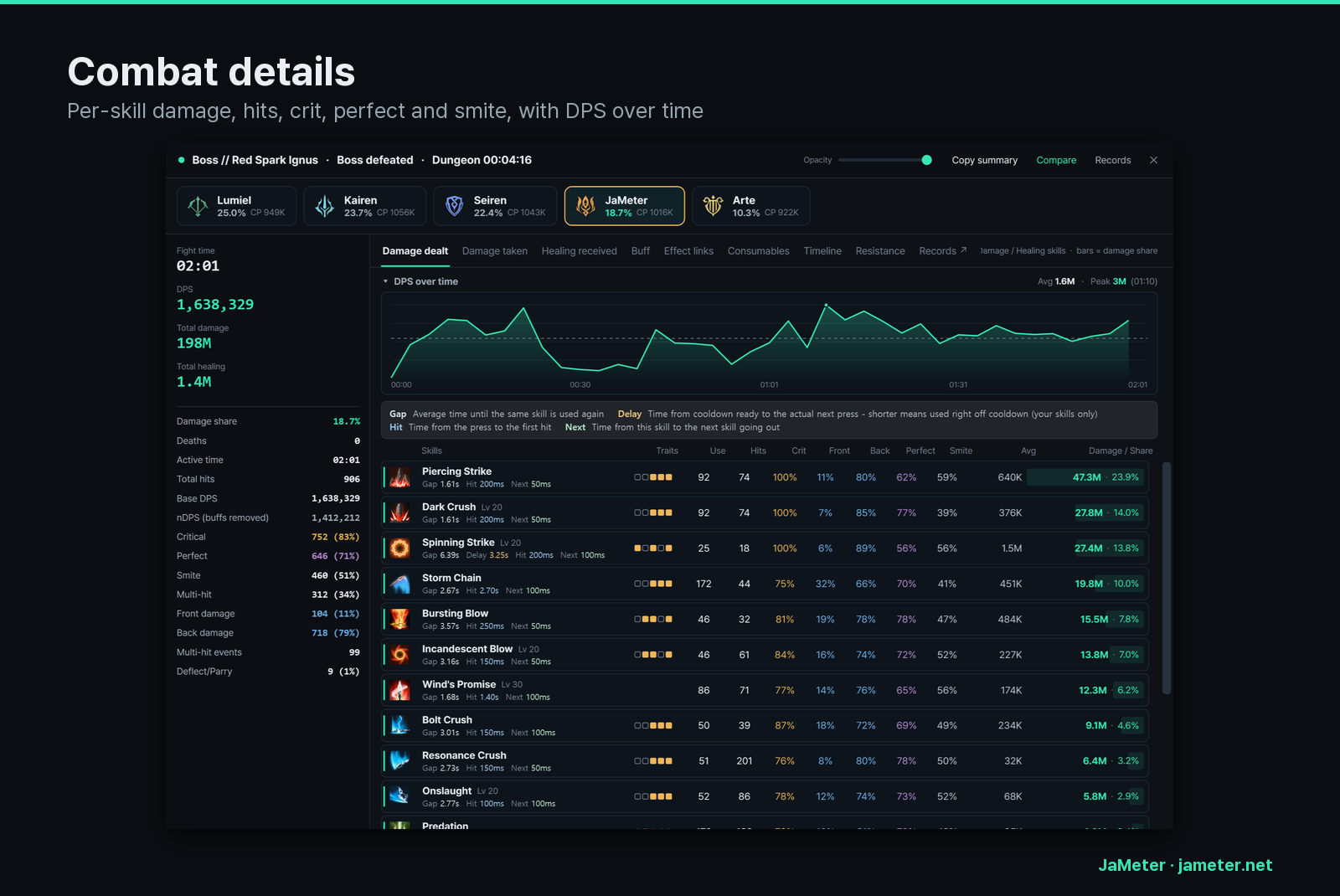Click Seiren's shield class icon
Viewport: 1340px width, 896px height.
(454, 206)
